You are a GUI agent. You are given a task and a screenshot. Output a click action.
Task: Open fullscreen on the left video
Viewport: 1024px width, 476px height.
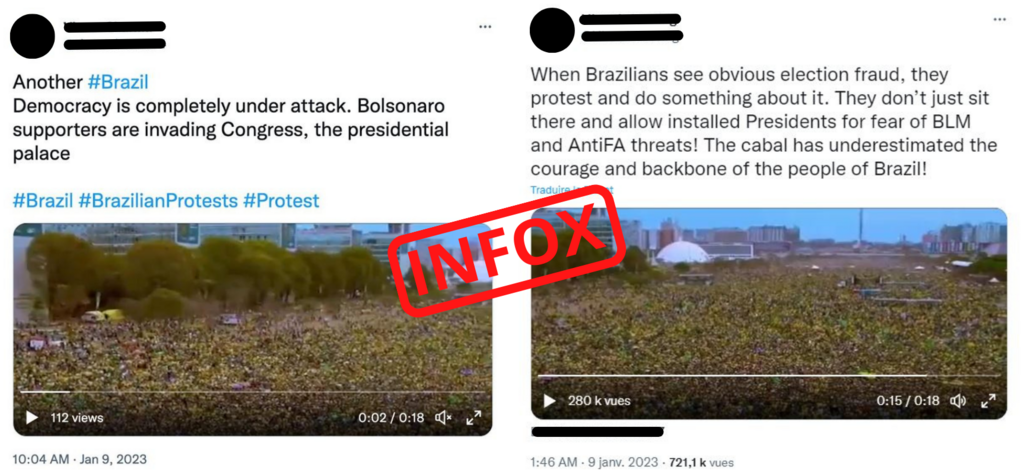(x=473, y=417)
